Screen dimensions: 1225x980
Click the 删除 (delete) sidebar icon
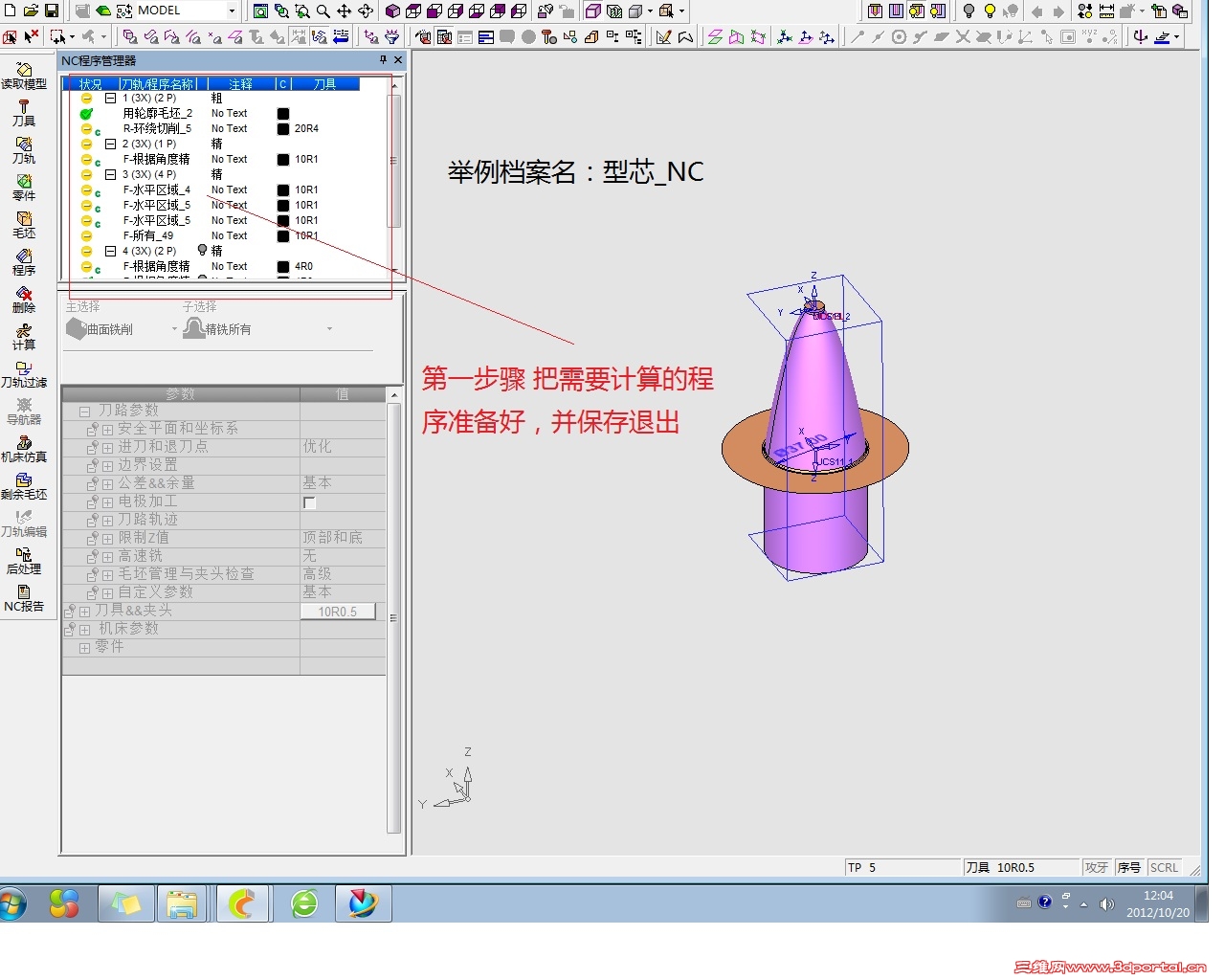24,300
